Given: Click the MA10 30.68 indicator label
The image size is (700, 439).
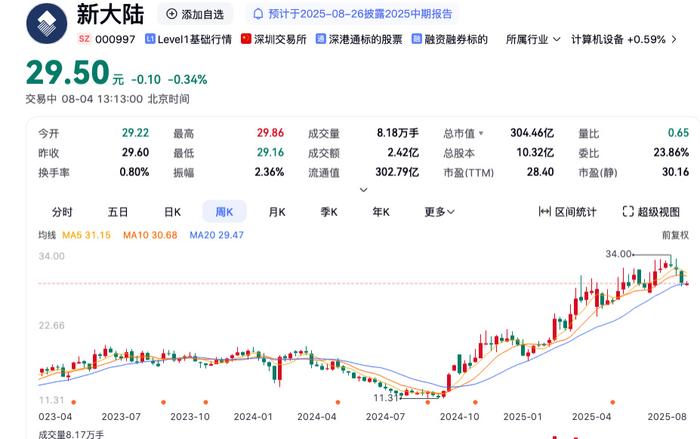Looking at the screenshot, I should pos(150,235).
